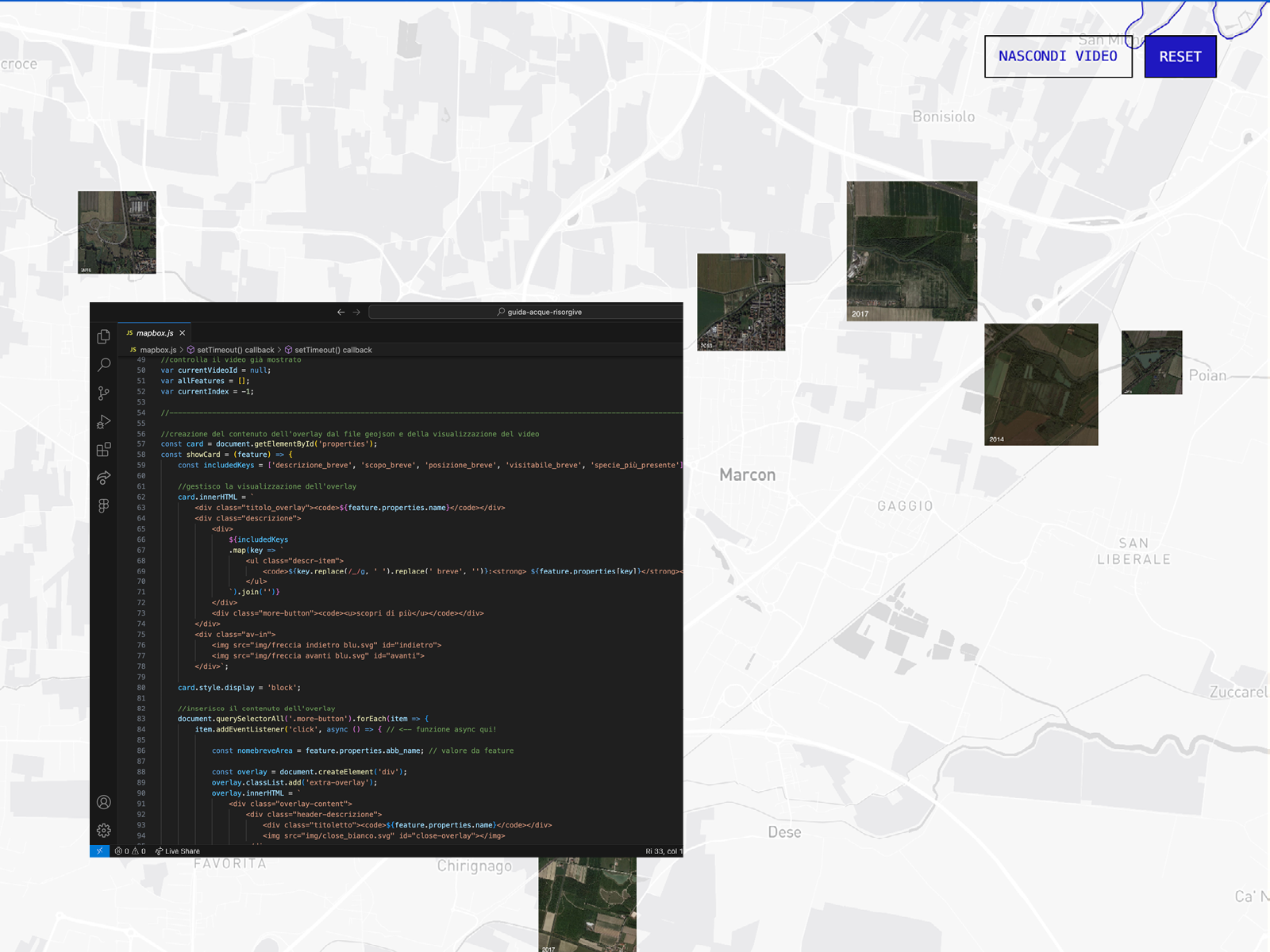Open the large 2017 thumbnail below Bonisiolo
1270x952 pixels.
click(x=912, y=251)
